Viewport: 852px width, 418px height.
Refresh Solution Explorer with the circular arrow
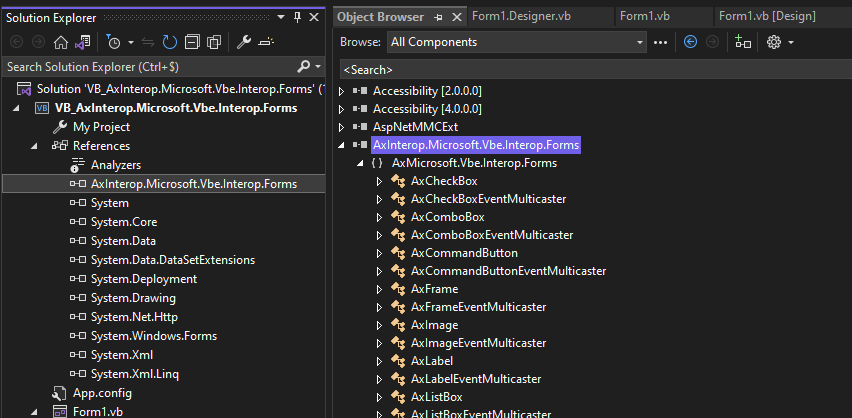(170, 42)
